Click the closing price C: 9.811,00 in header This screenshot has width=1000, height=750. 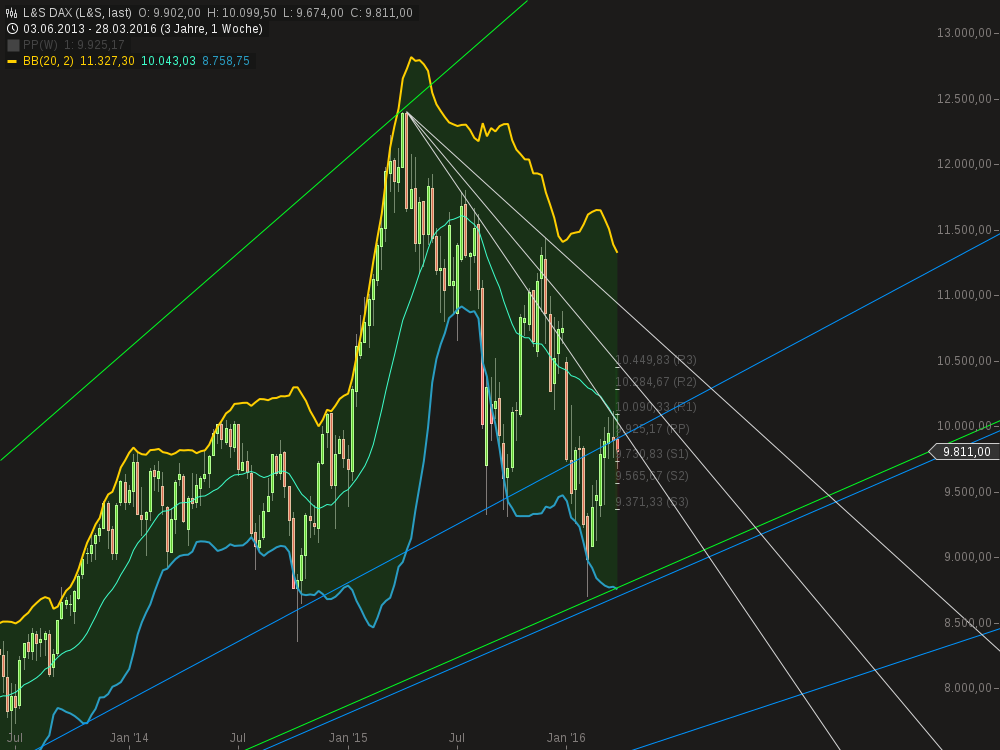[381, 13]
